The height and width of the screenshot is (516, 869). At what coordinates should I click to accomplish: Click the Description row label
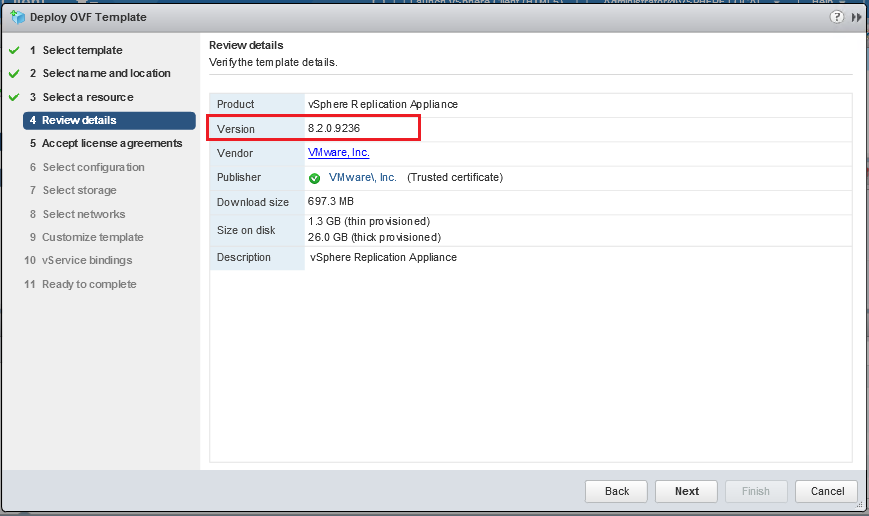[244, 257]
